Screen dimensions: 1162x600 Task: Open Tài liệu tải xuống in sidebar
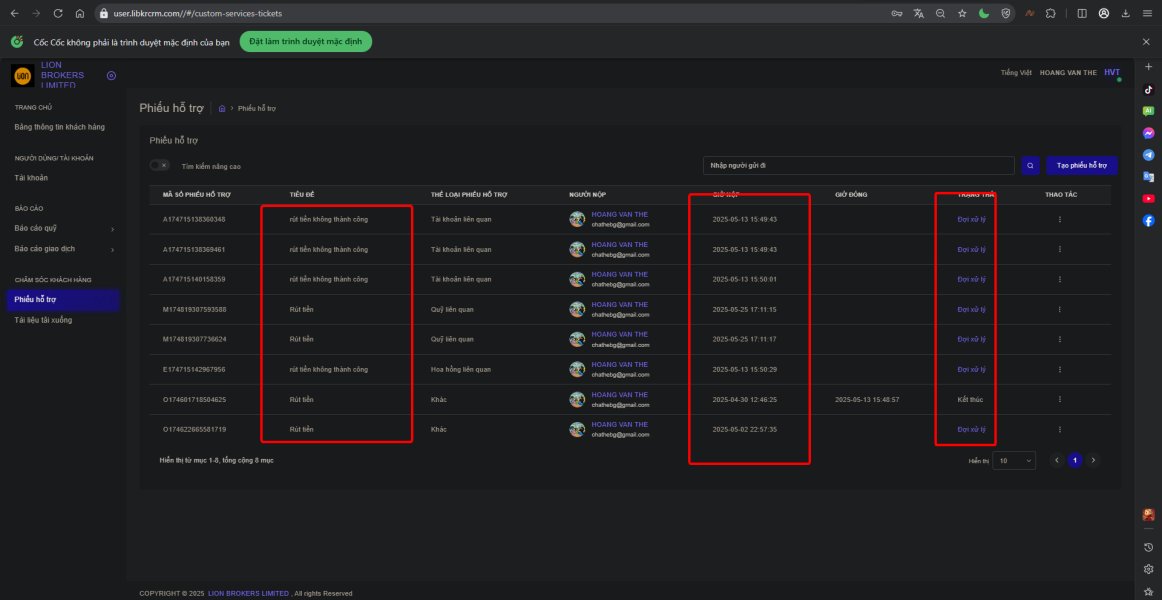43,320
